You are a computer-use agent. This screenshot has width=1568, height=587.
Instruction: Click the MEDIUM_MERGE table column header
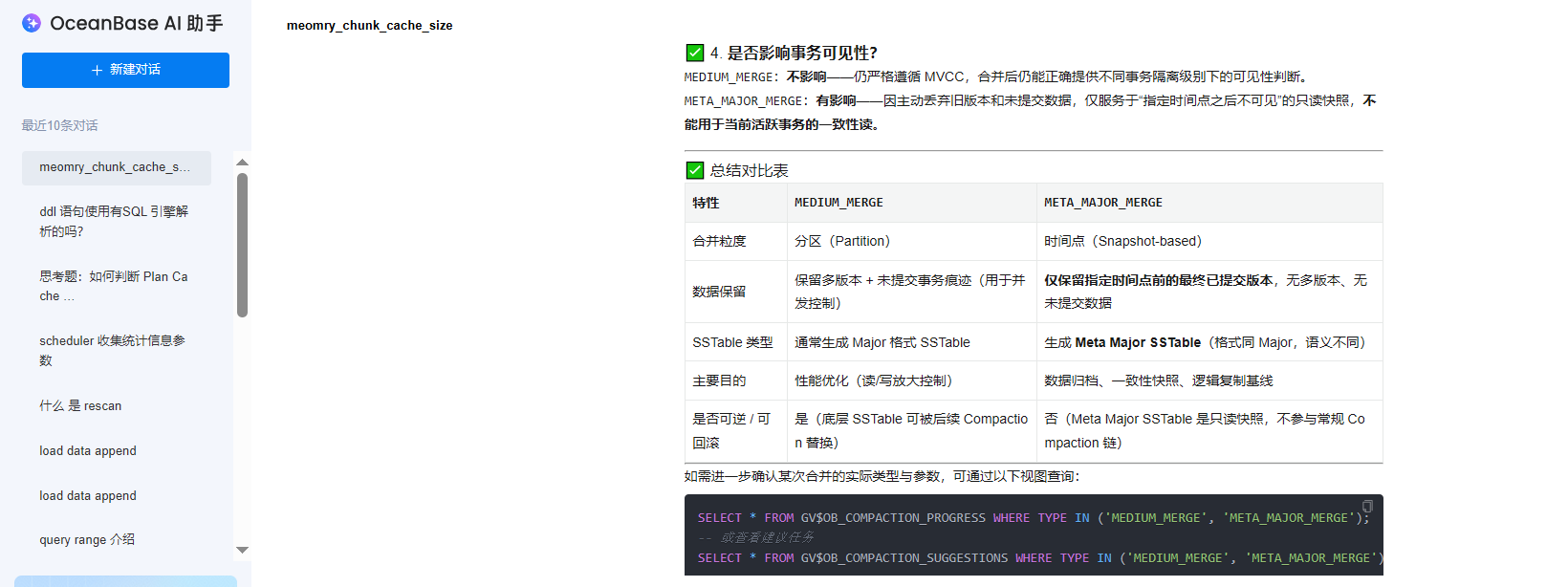click(x=838, y=203)
